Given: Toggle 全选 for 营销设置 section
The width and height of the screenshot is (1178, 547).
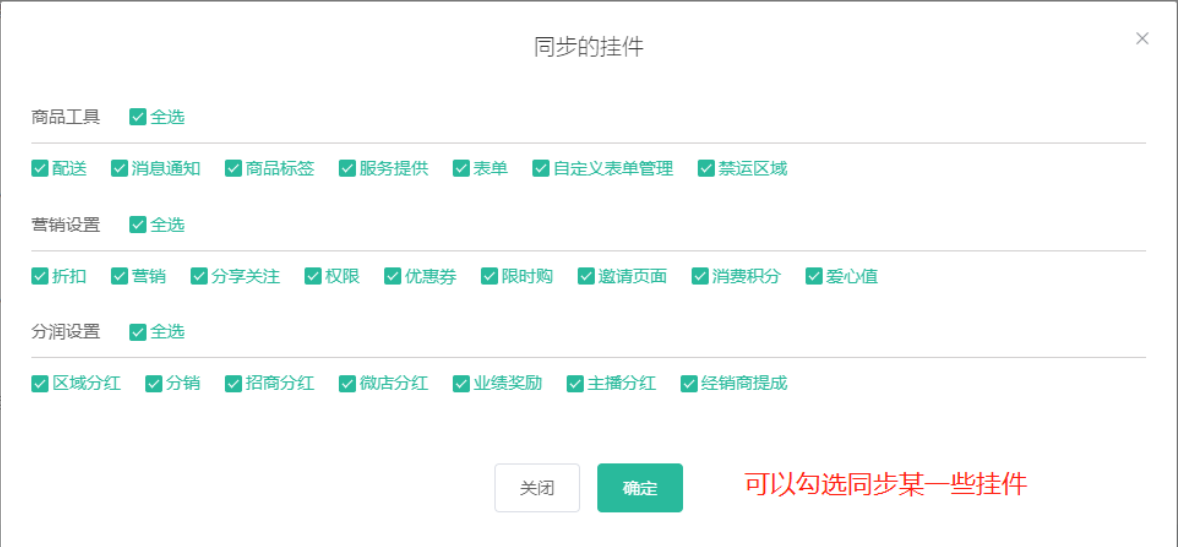Looking at the screenshot, I should (x=138, y=225).
